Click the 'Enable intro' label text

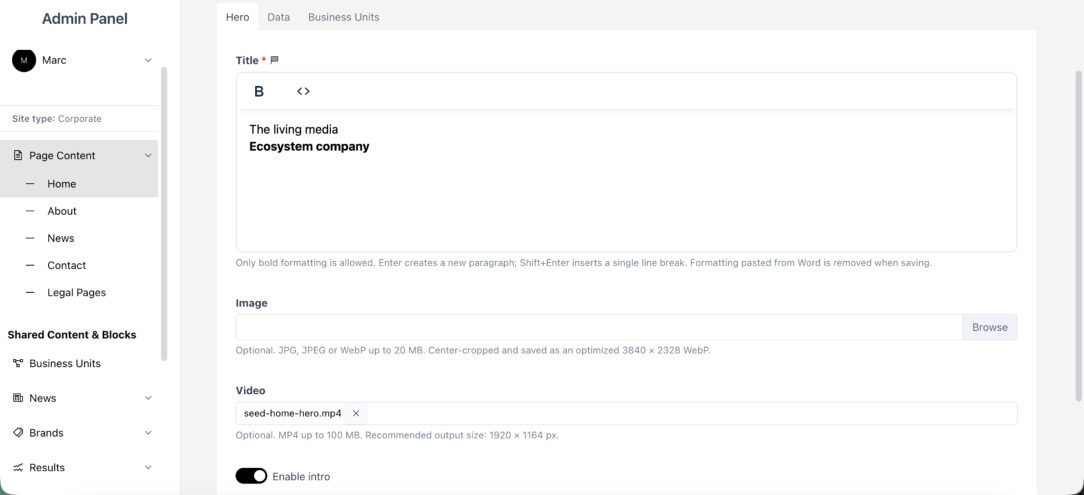click(x=301, y=476)
